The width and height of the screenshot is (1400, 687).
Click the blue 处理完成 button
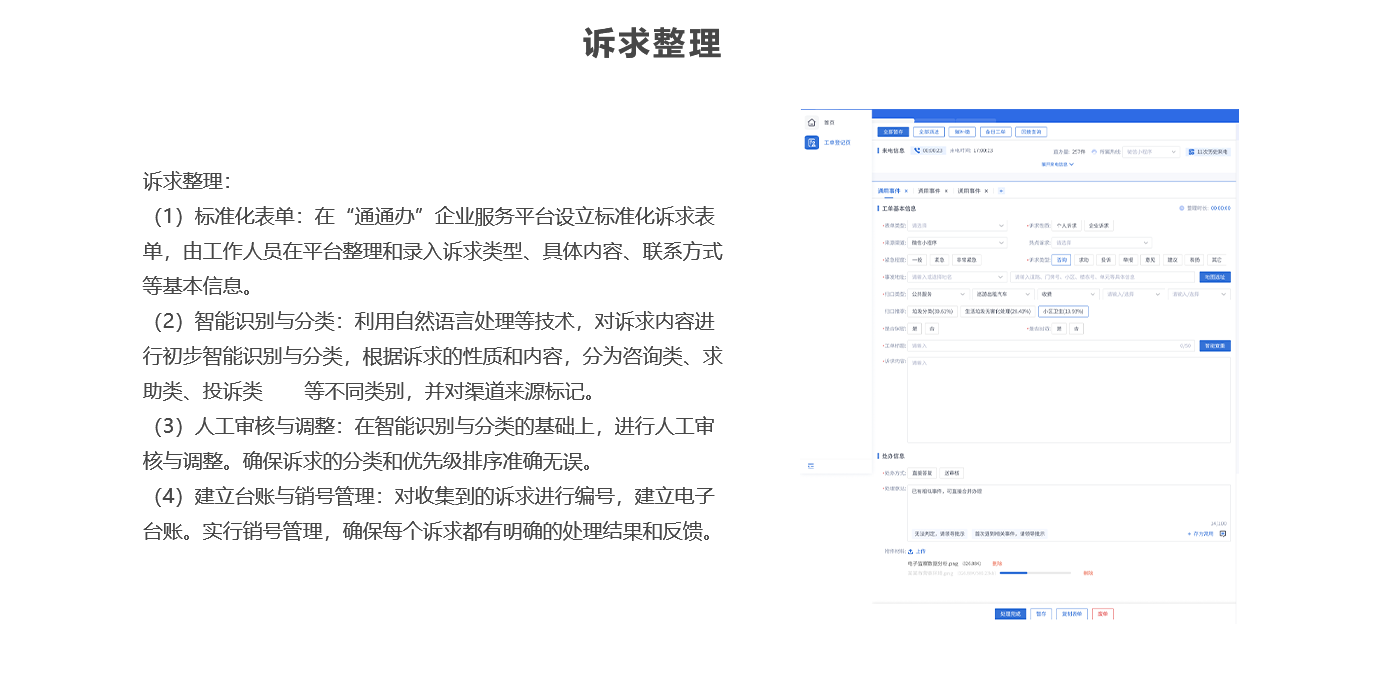(x=1010, y=613)
